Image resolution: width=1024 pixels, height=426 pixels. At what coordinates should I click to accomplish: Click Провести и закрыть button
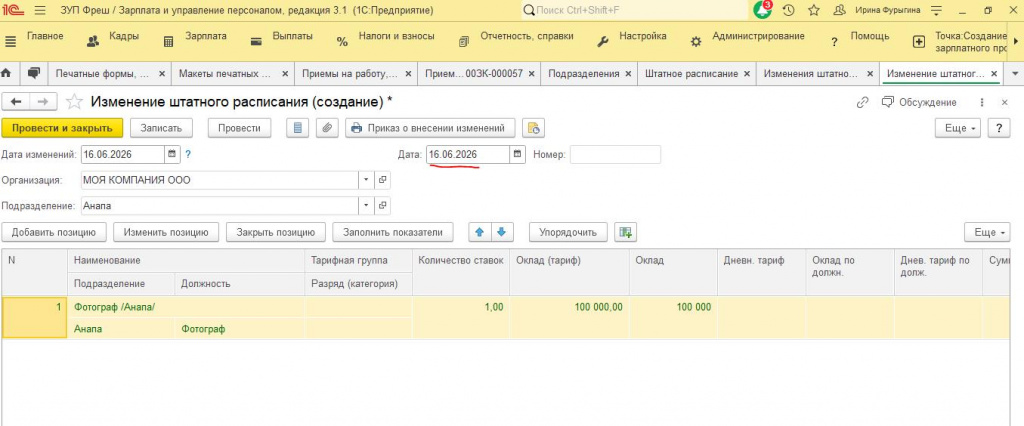(x=62, y=128)
